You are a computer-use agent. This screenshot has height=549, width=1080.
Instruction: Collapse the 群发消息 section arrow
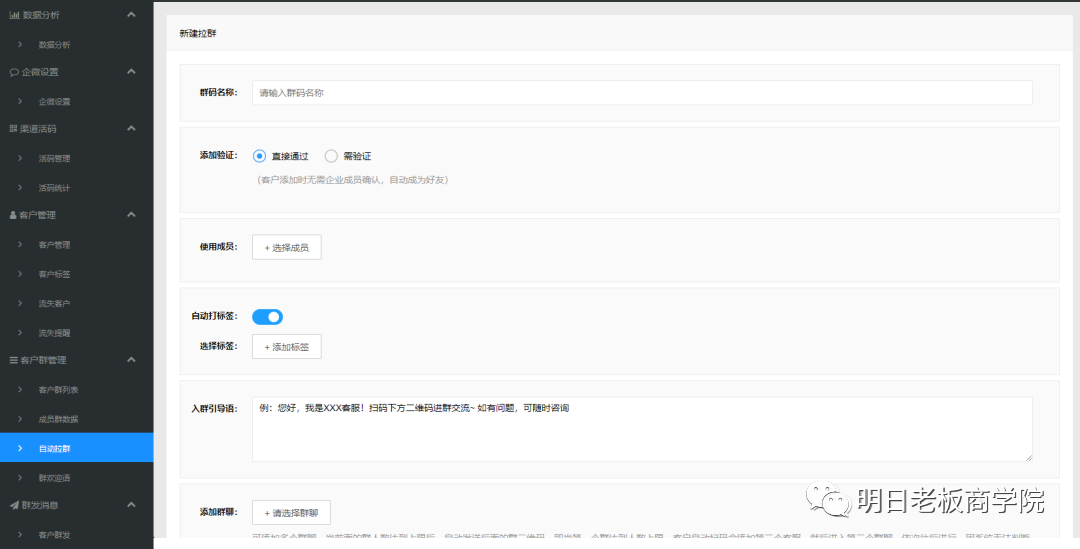coord(132,504)
